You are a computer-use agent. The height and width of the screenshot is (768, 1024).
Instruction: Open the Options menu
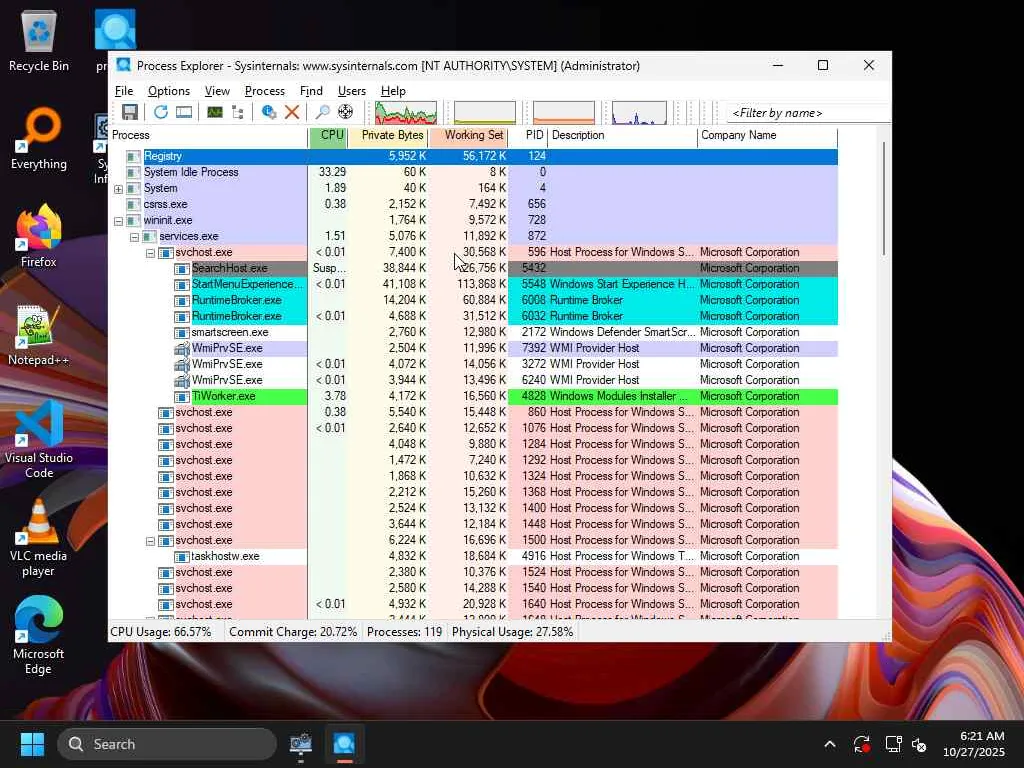click(x=168, y=91)
